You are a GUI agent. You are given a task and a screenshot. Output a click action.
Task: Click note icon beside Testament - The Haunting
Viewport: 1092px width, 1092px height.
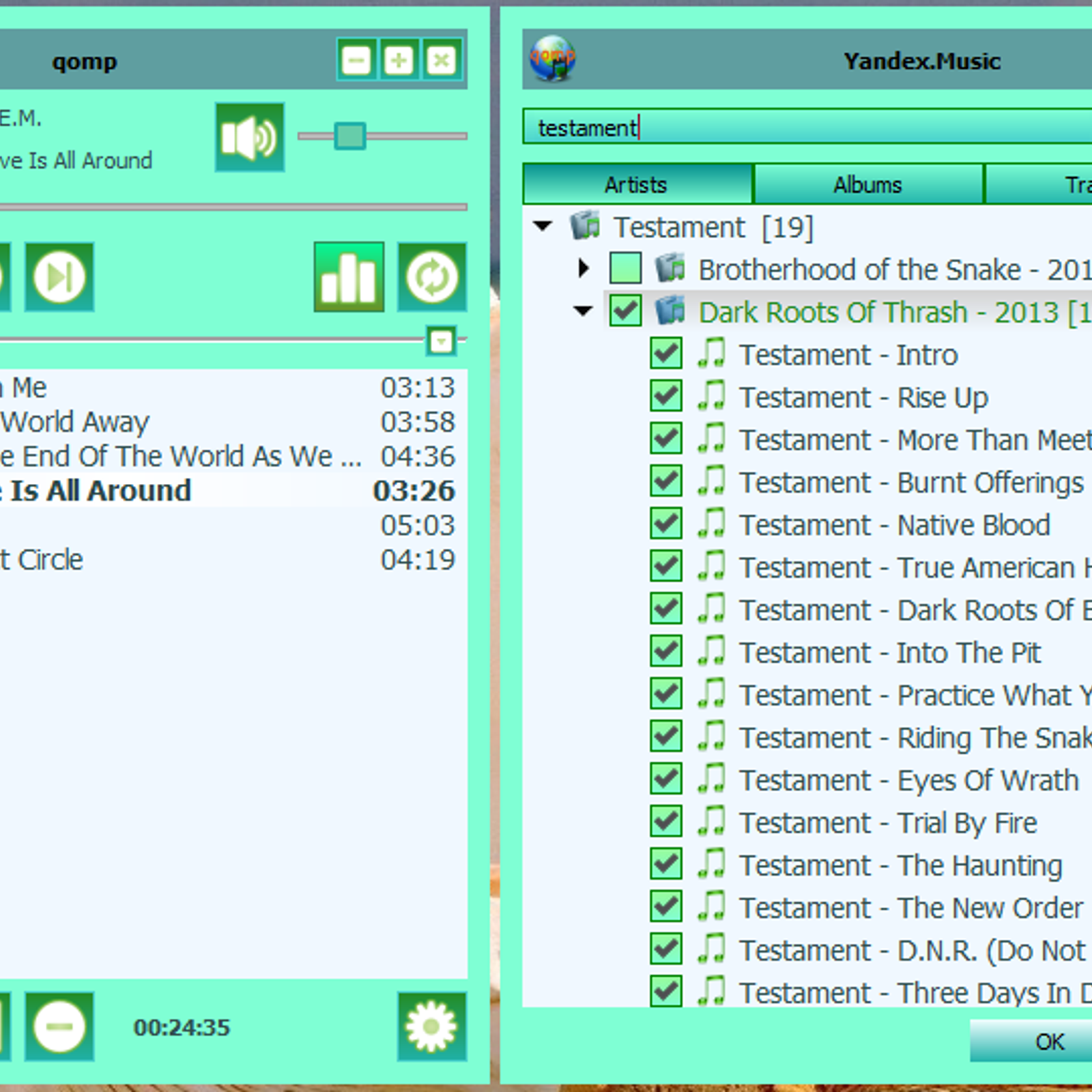click(712, 864)
